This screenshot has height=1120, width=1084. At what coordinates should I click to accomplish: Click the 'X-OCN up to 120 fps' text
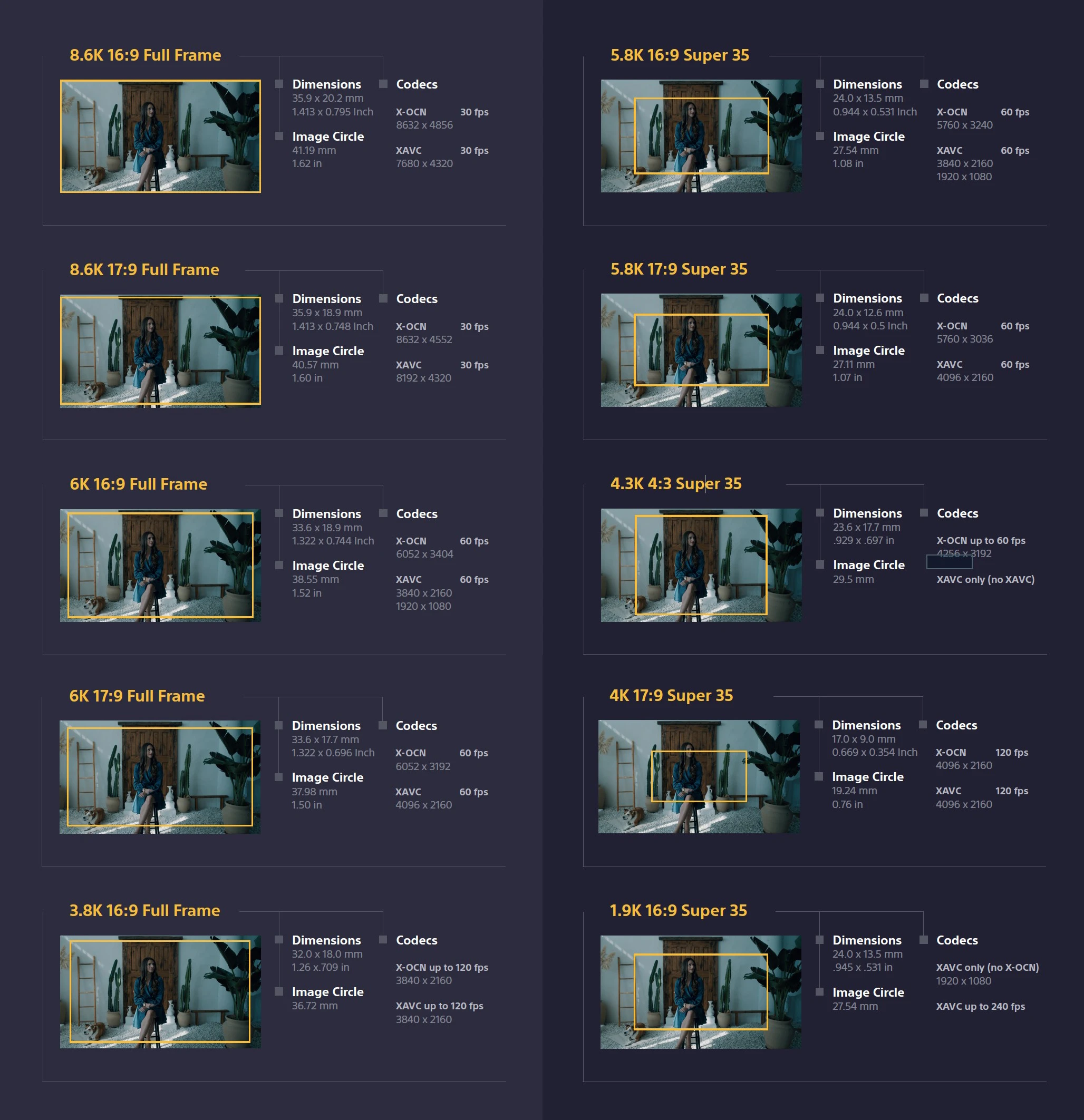(x=442, y=967)
